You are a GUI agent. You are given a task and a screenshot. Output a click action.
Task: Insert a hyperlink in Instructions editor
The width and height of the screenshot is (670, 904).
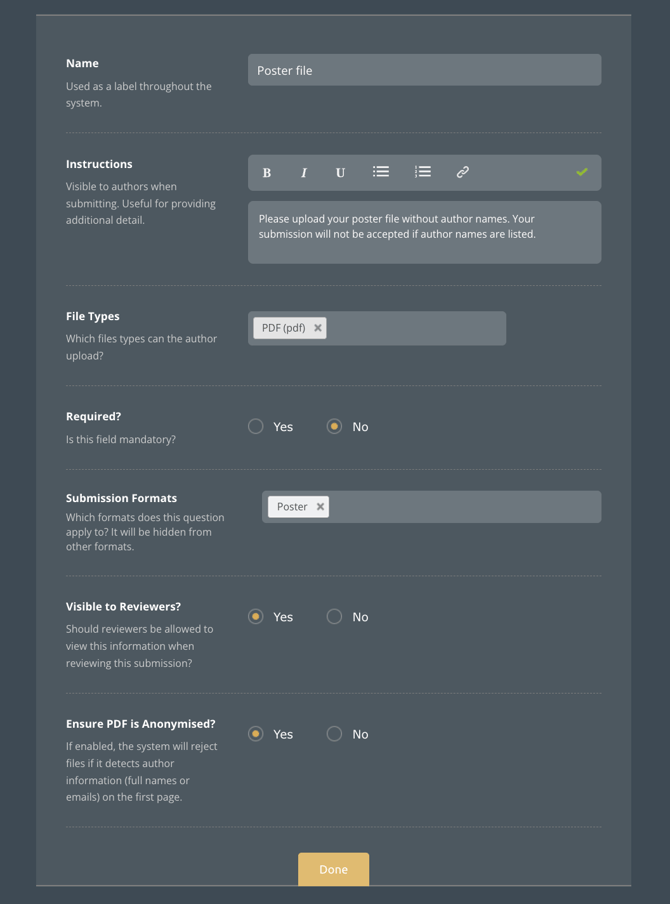(462, 172)
